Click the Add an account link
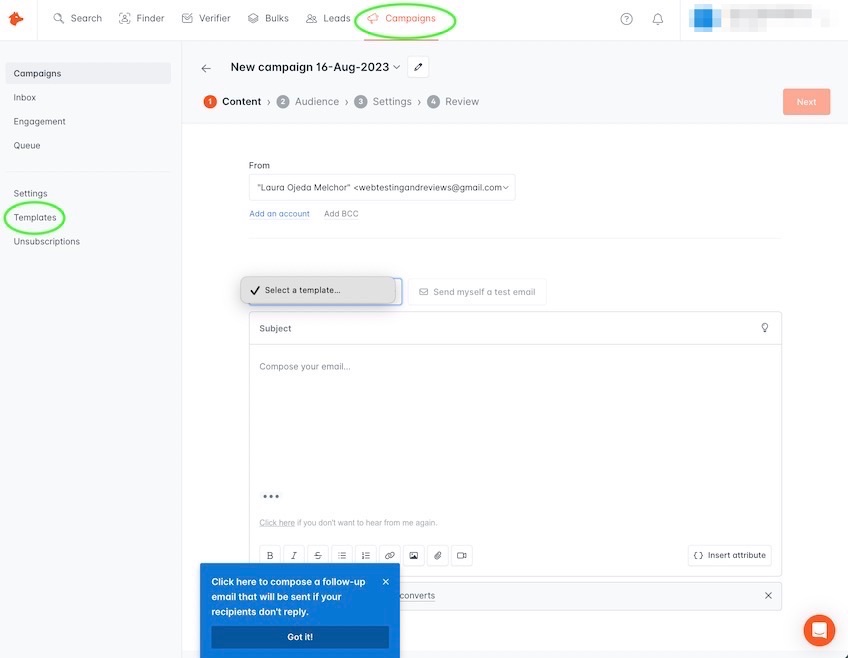This screenshot has width=848, height=658. coord(280,214)
